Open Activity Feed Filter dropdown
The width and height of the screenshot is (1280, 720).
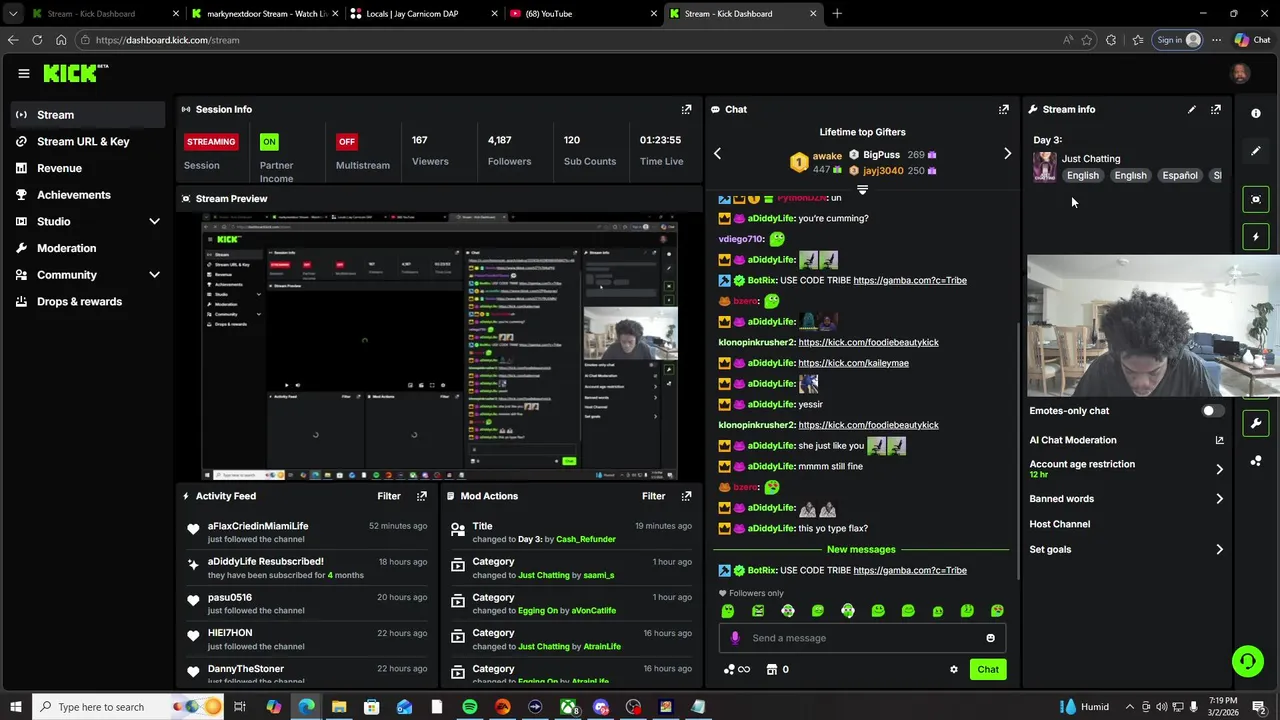click(x=389, y=496)
